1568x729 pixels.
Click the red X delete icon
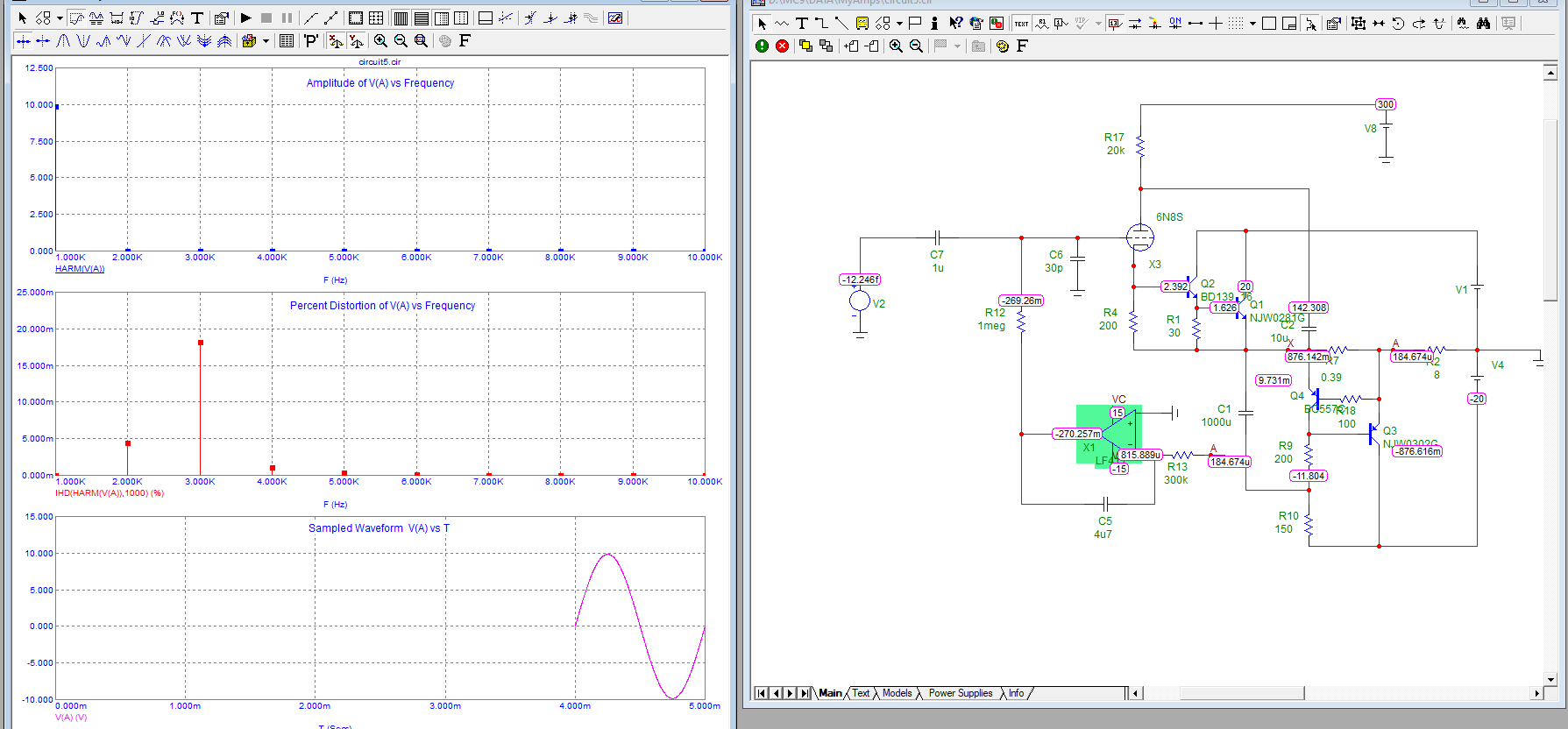(782, 46)
